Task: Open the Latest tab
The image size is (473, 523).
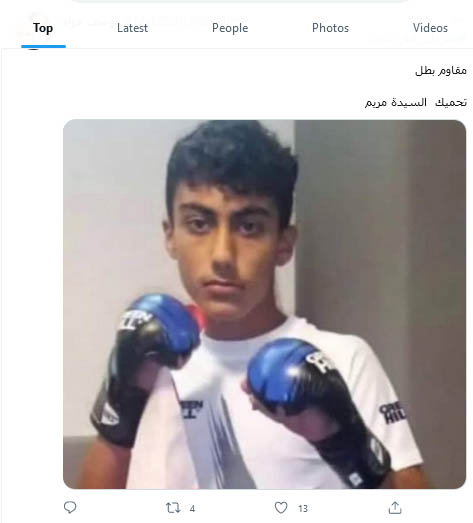Action: (132, 28)
